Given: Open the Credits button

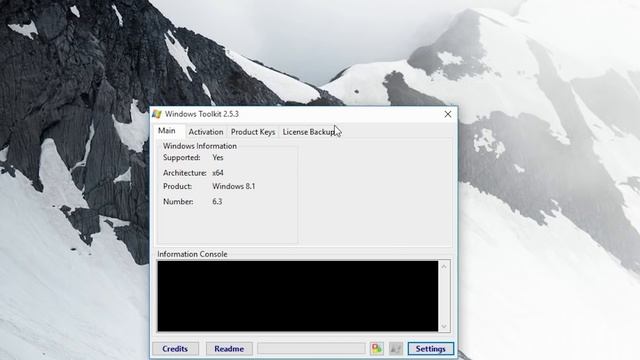Looking at the screenshot, I should click(175, 349).
